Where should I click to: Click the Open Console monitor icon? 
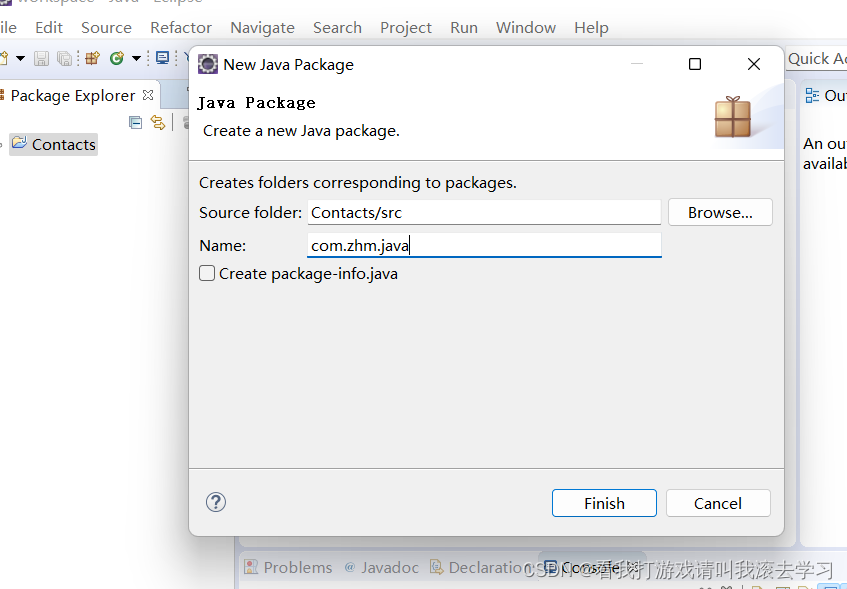pos(162,59)
